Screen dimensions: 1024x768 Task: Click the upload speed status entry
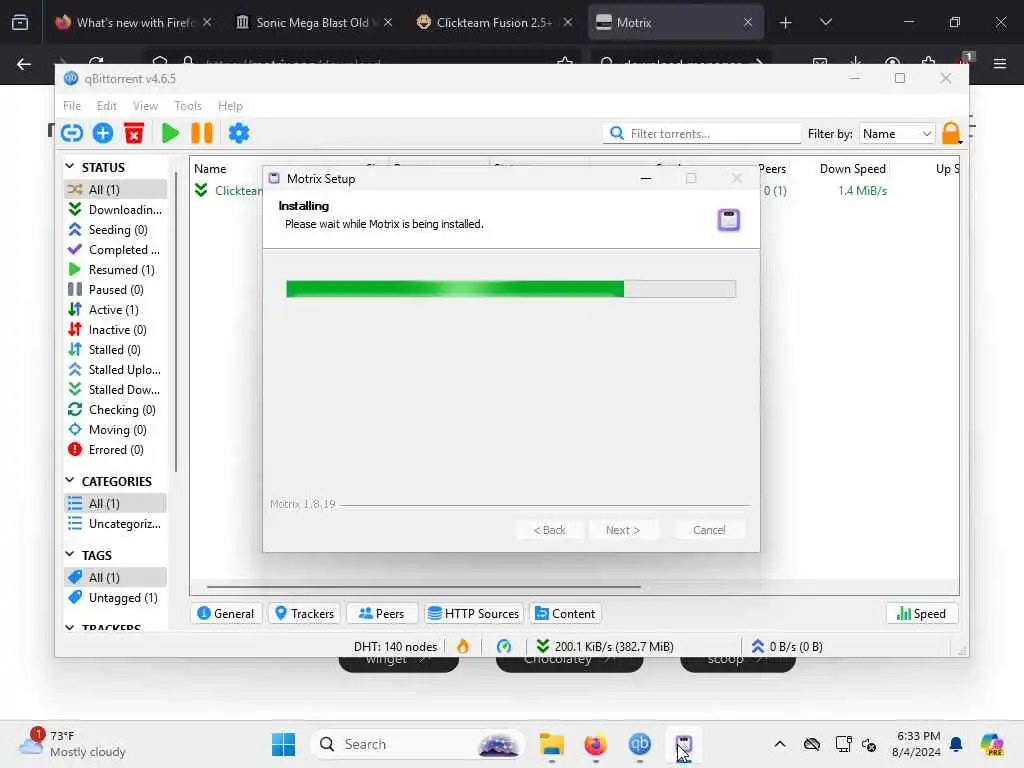coord(786,647)
